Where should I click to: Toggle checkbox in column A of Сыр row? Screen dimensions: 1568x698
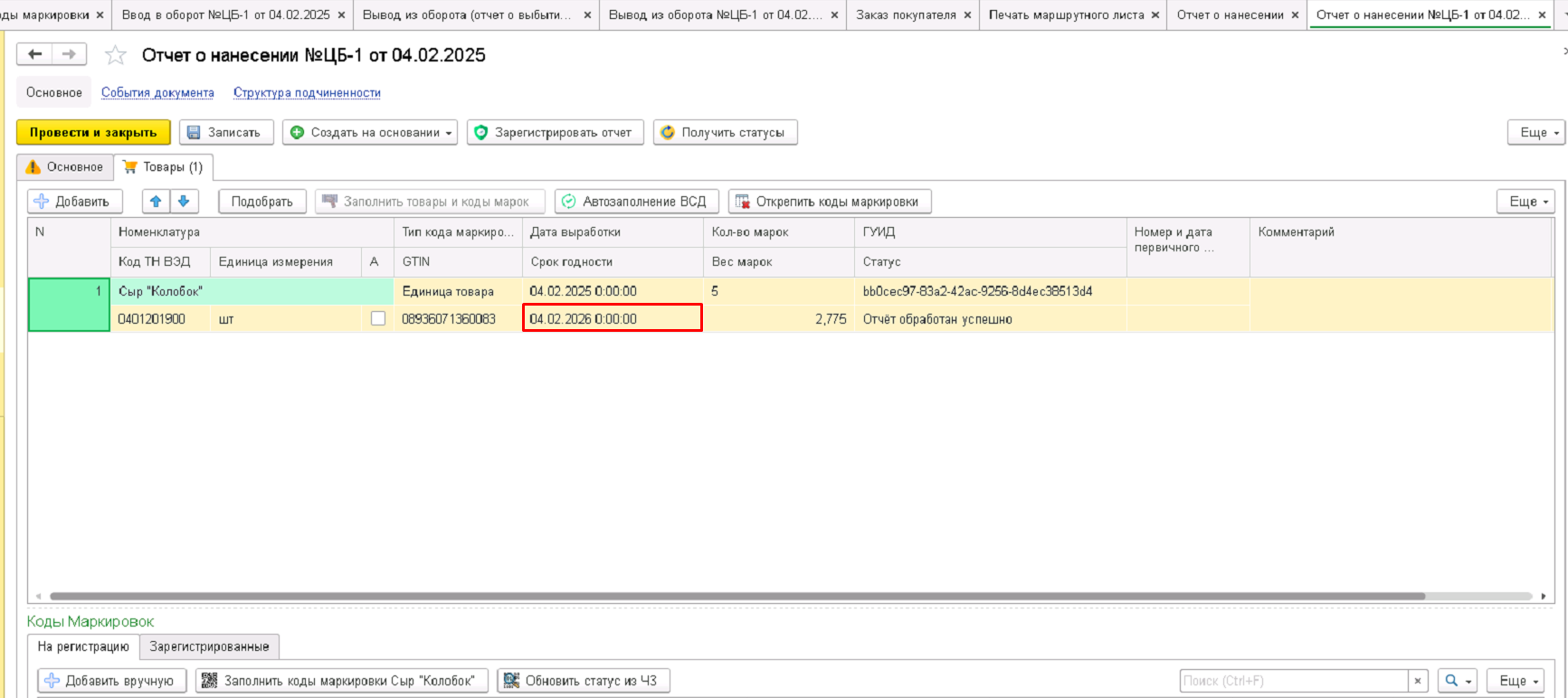click(x=378, y=318)
